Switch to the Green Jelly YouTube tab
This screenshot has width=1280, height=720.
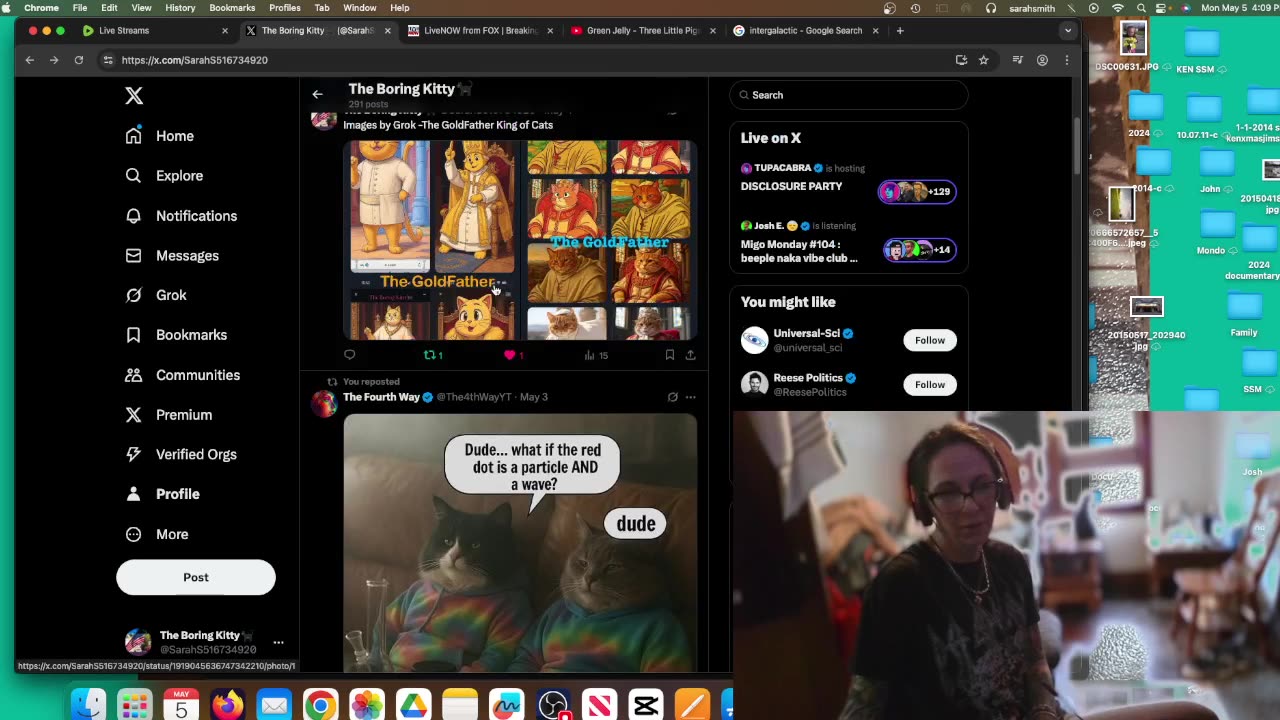coord(642,31)
